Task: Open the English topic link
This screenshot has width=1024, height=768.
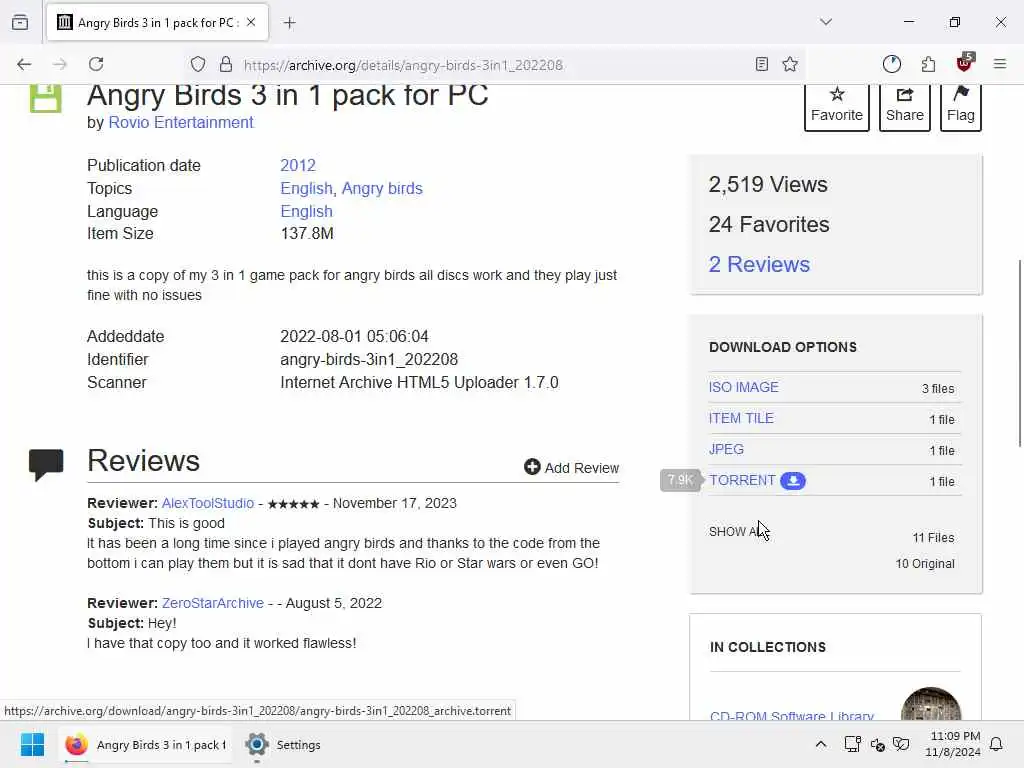Action: tap(306, 188)
